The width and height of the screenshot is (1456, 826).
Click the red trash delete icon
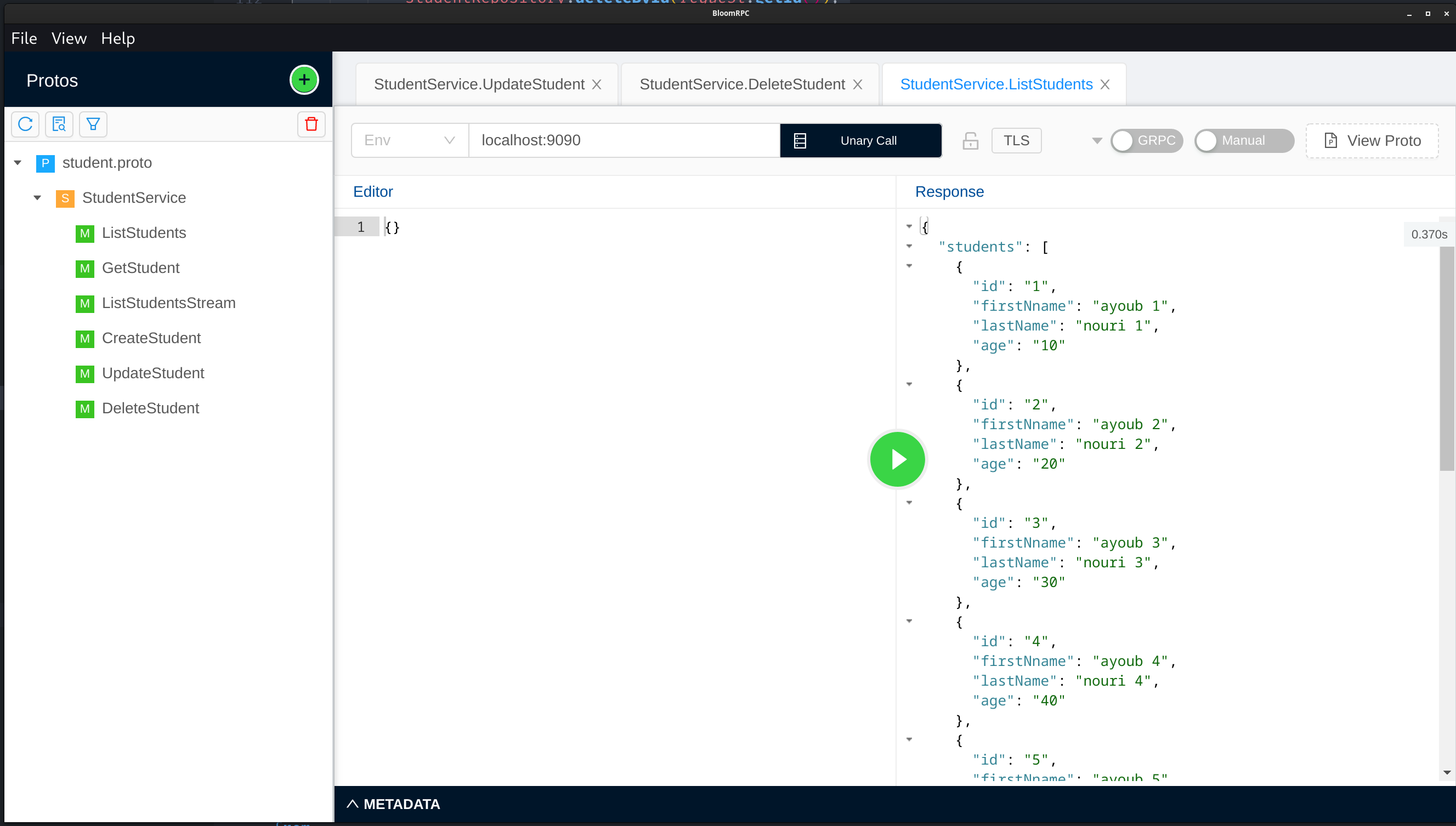pos(311,124)
